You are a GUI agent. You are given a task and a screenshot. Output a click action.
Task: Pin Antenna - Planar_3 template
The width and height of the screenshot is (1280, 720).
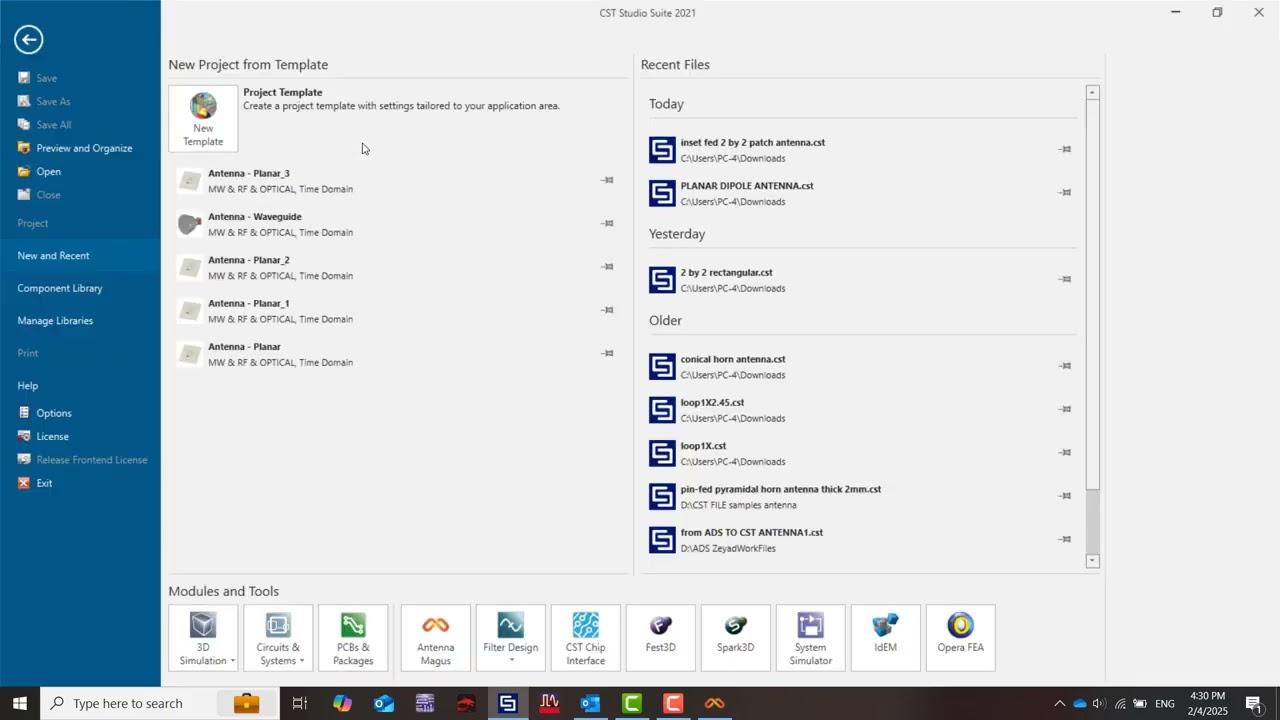pos(607,180)
